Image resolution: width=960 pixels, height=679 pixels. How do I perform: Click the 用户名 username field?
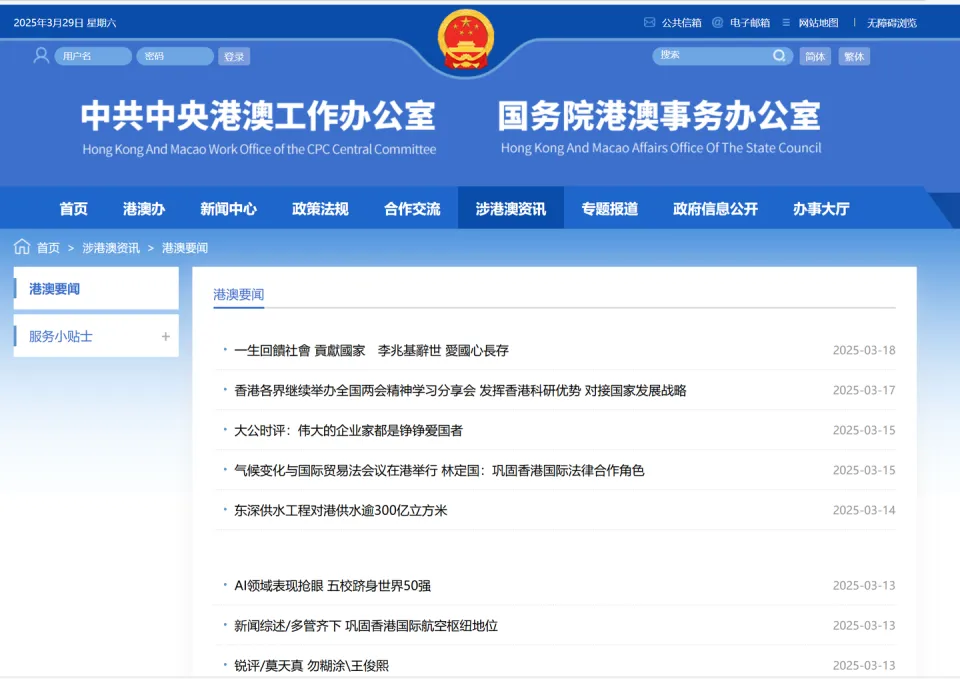[x=92, y=57]
